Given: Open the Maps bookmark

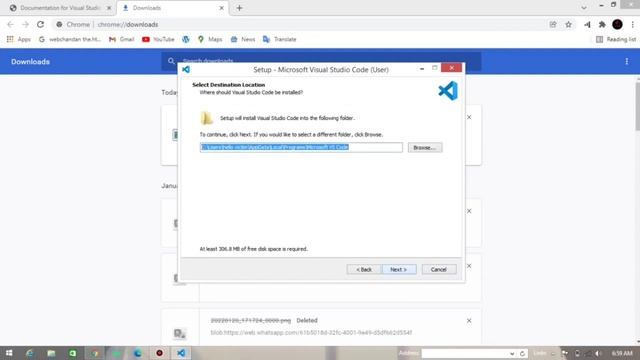Looking at the screenshot, I should [x=210, y=39].
